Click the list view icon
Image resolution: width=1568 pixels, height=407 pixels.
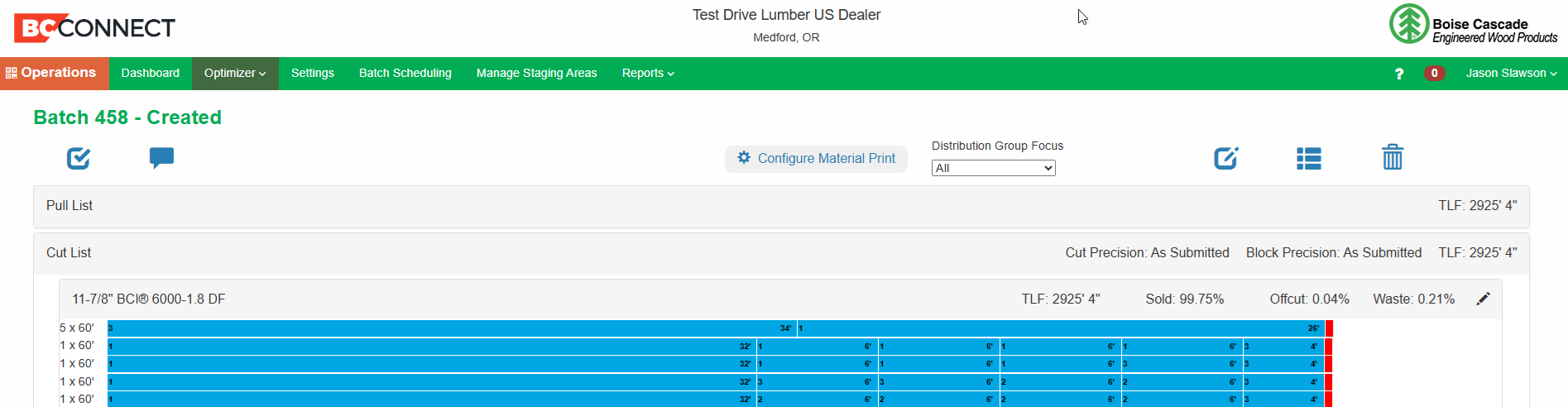tap(1309, 158)
